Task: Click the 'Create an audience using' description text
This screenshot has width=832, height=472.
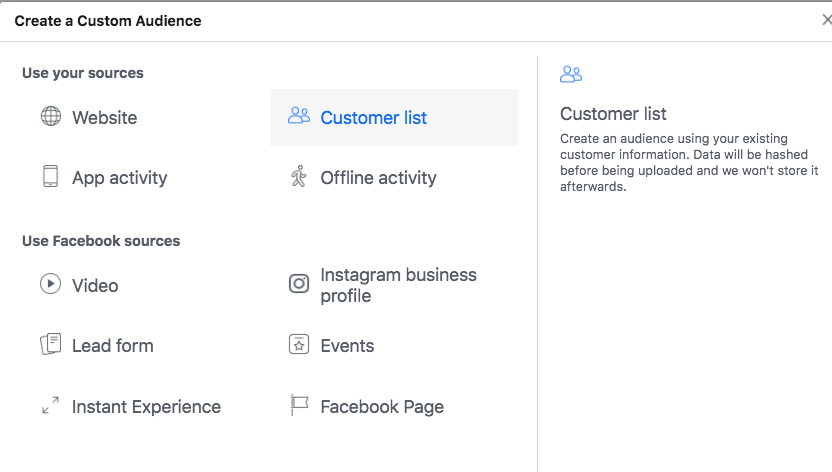Action: [x=689, y=162]
